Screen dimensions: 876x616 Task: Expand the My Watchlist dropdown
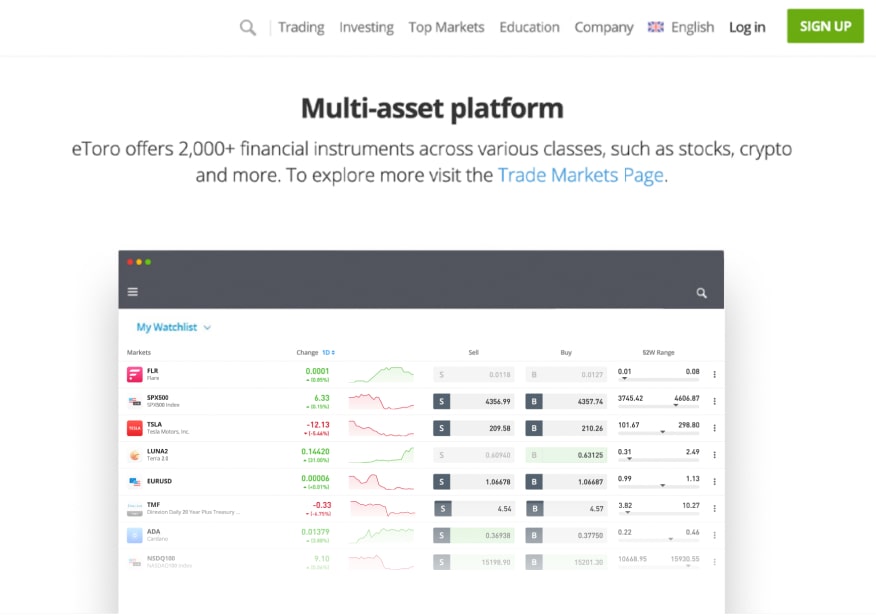click(208, 327)
